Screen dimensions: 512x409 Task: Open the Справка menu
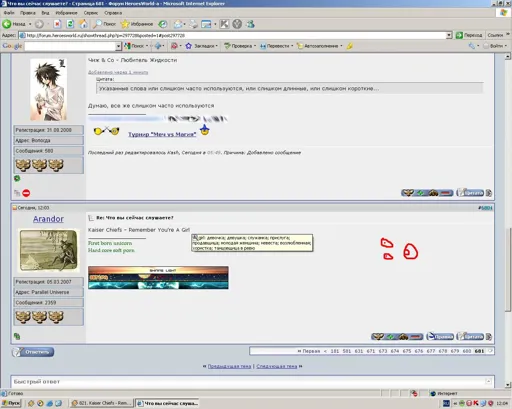[x=113, y=13]
